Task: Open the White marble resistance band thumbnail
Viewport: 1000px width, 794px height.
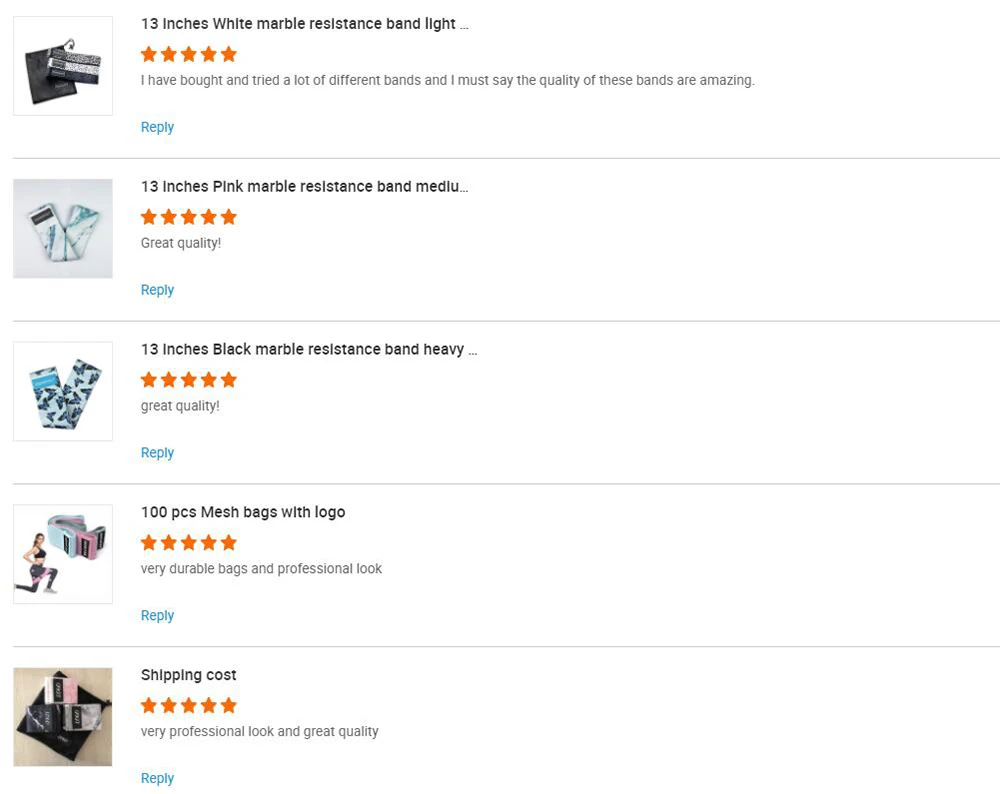Action: 63,66
